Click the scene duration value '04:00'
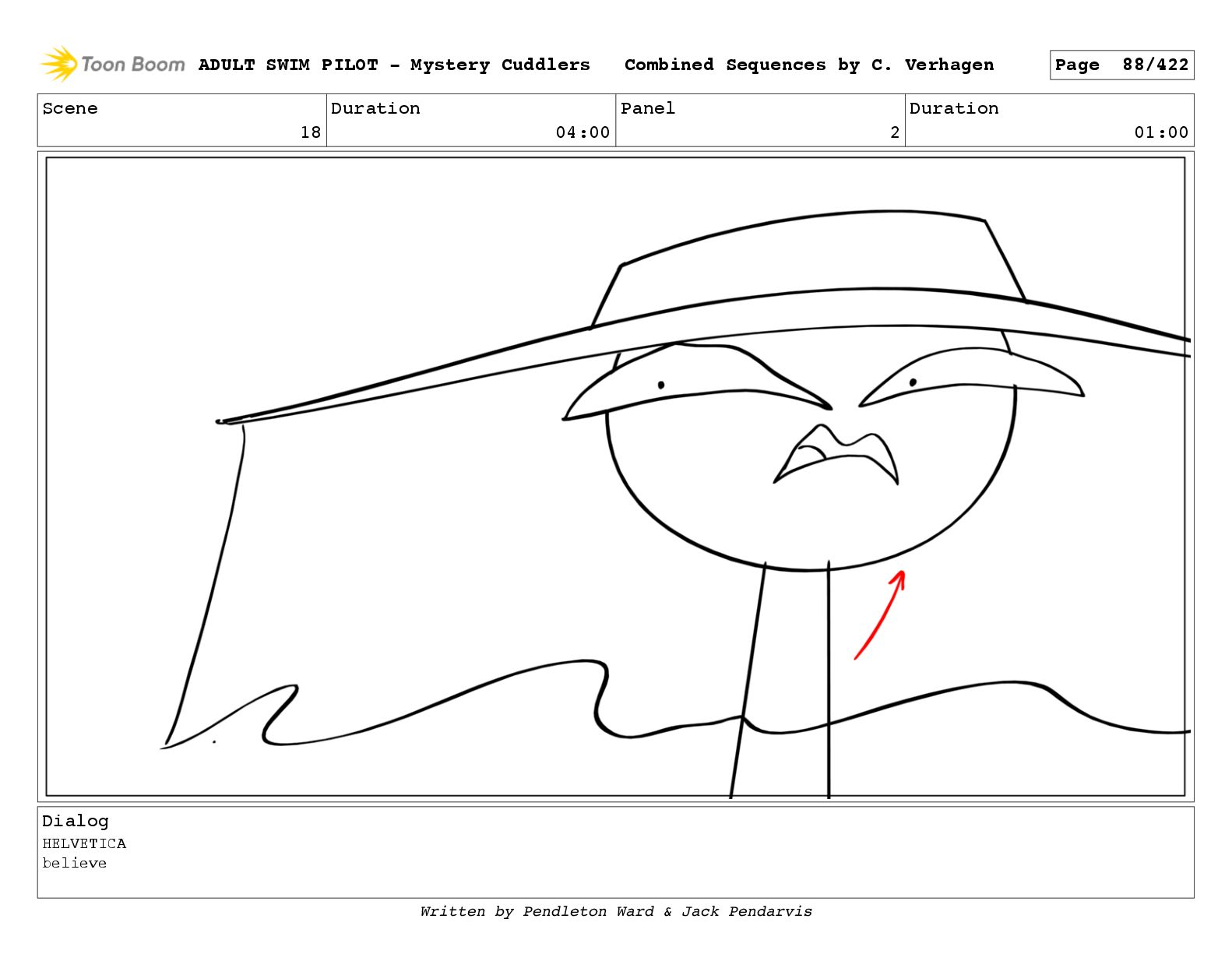This screenshot has width=1232, height=954. 583,132
